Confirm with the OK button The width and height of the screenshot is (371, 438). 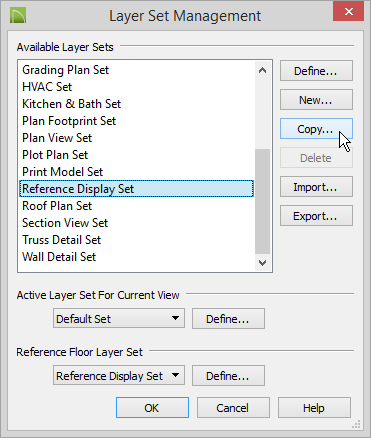(x=152, y=408)
